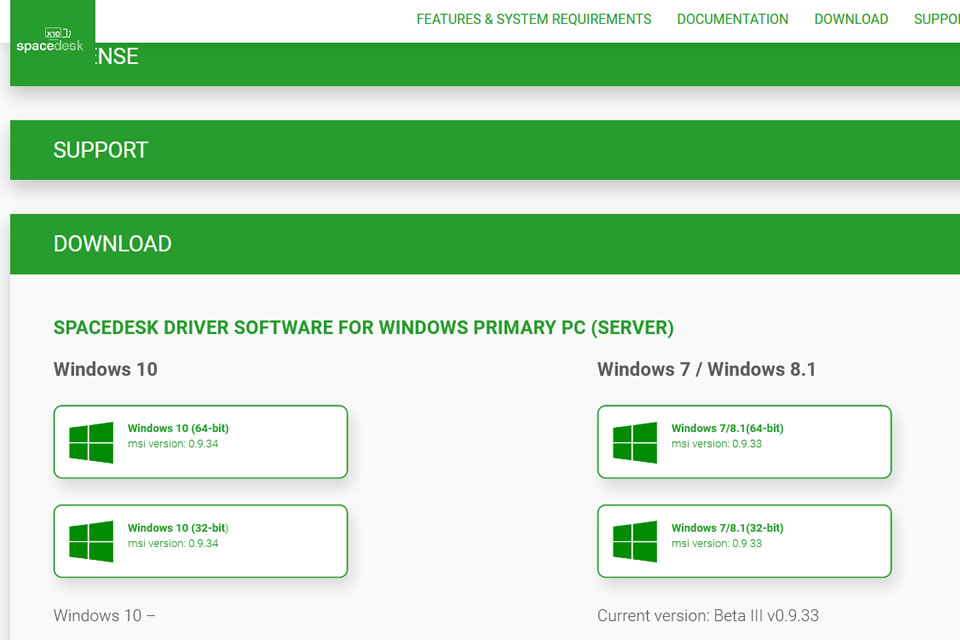Click 'msi version: 0.9.34' under Windows 10 (64-bit)

point(173,443)
